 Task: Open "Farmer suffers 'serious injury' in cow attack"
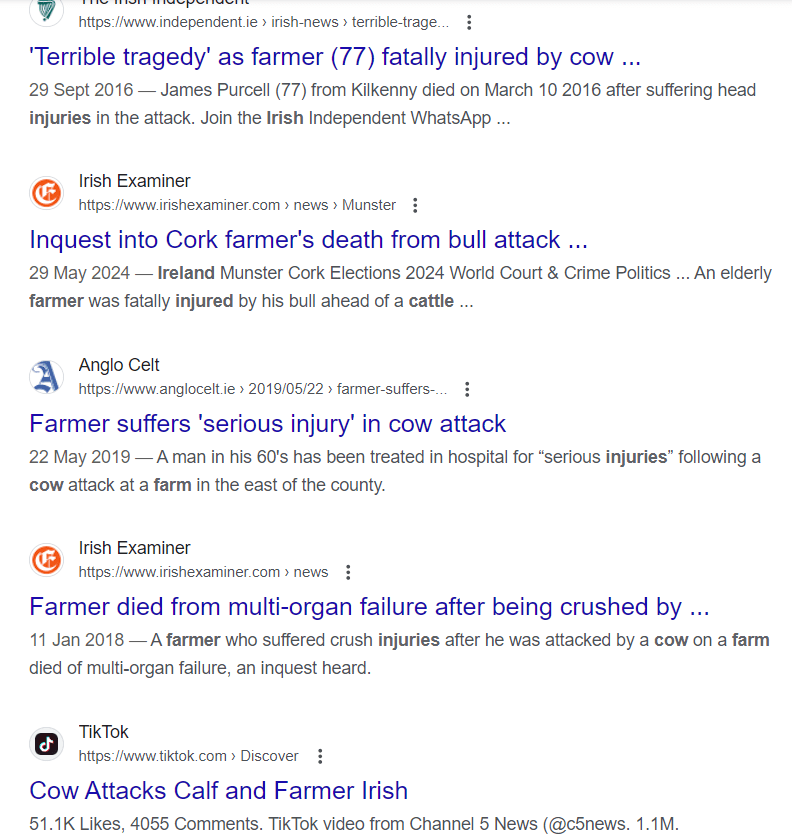pos(268,423)
